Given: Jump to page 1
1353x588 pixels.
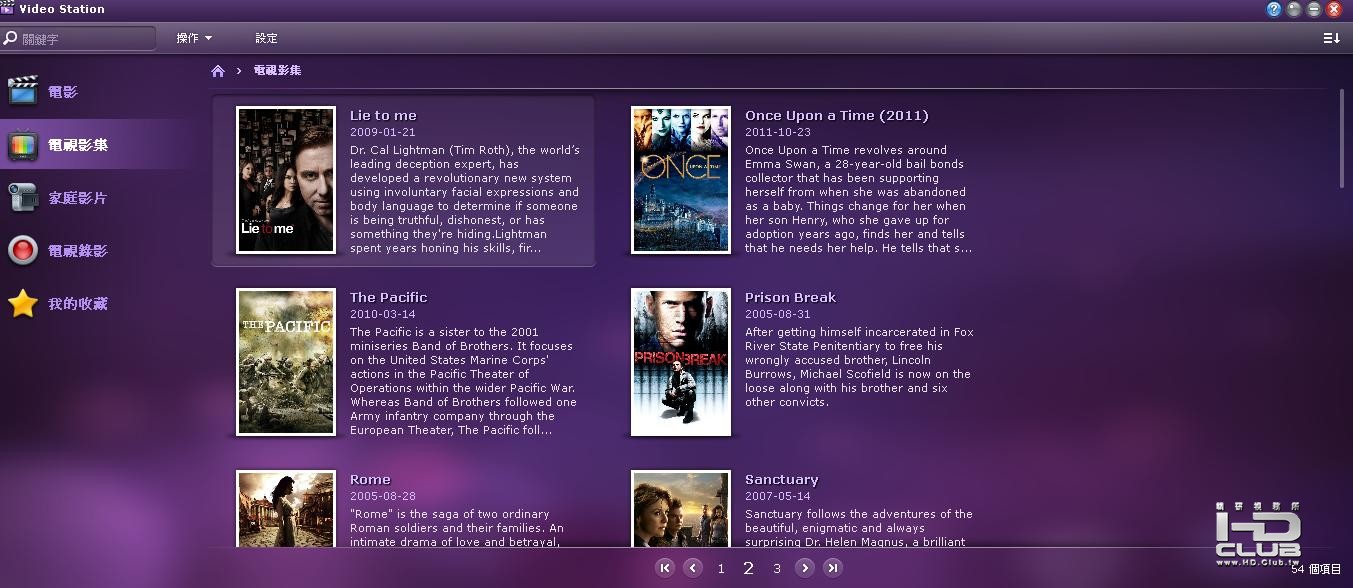Looking at the screenshot, I should [x=721, y=569].
